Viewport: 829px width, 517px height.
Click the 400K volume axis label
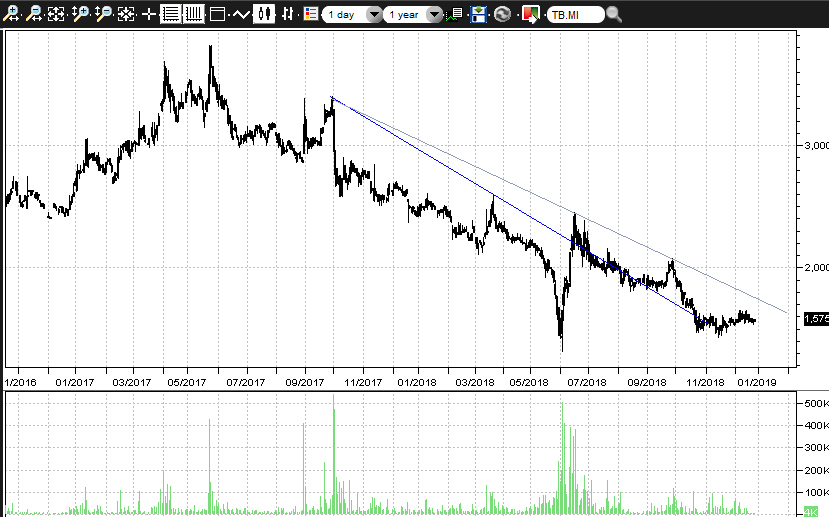816,426
